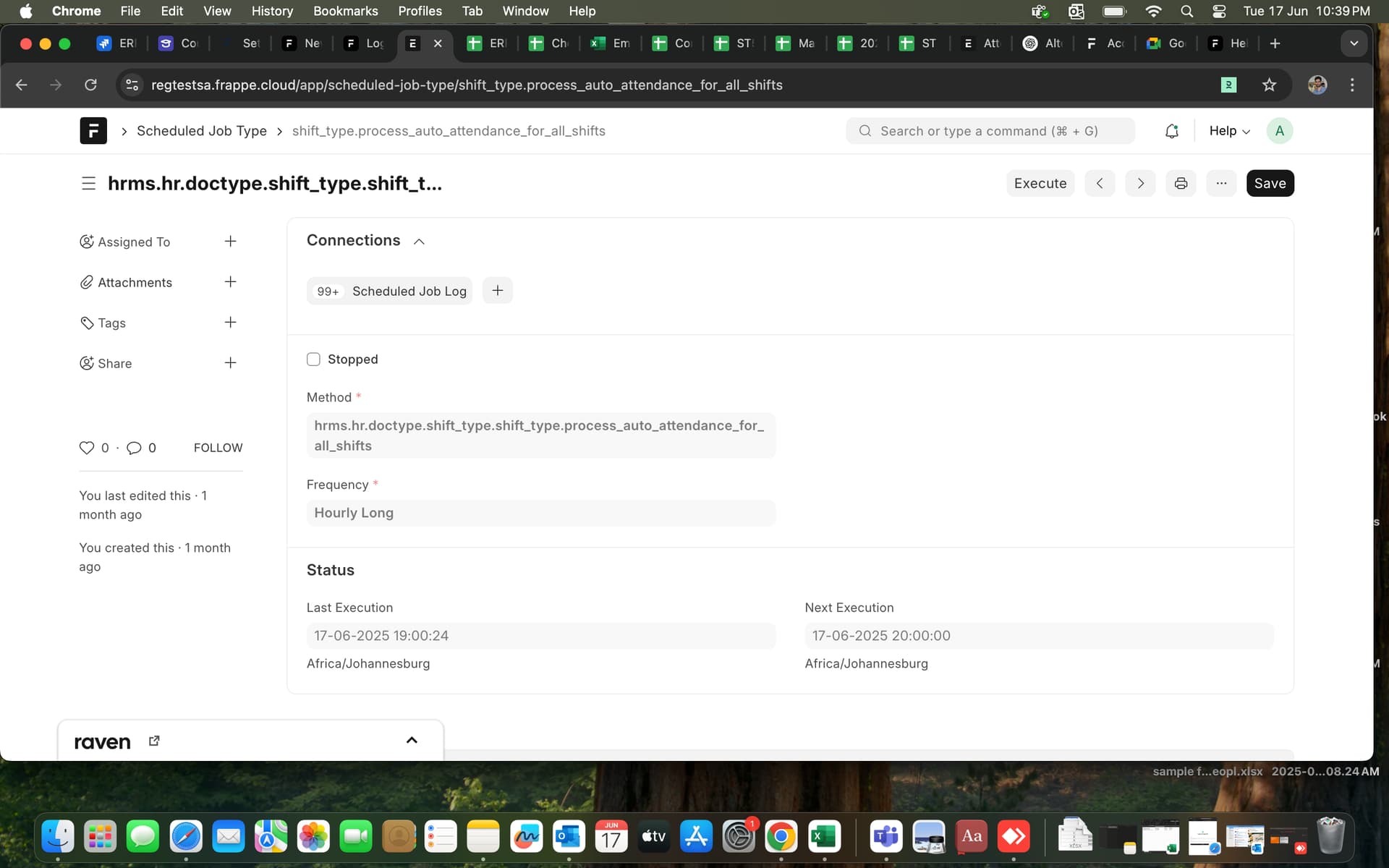
Task: Go to next document arrow
Action: pyautogui.click(x=1140, y=184)
